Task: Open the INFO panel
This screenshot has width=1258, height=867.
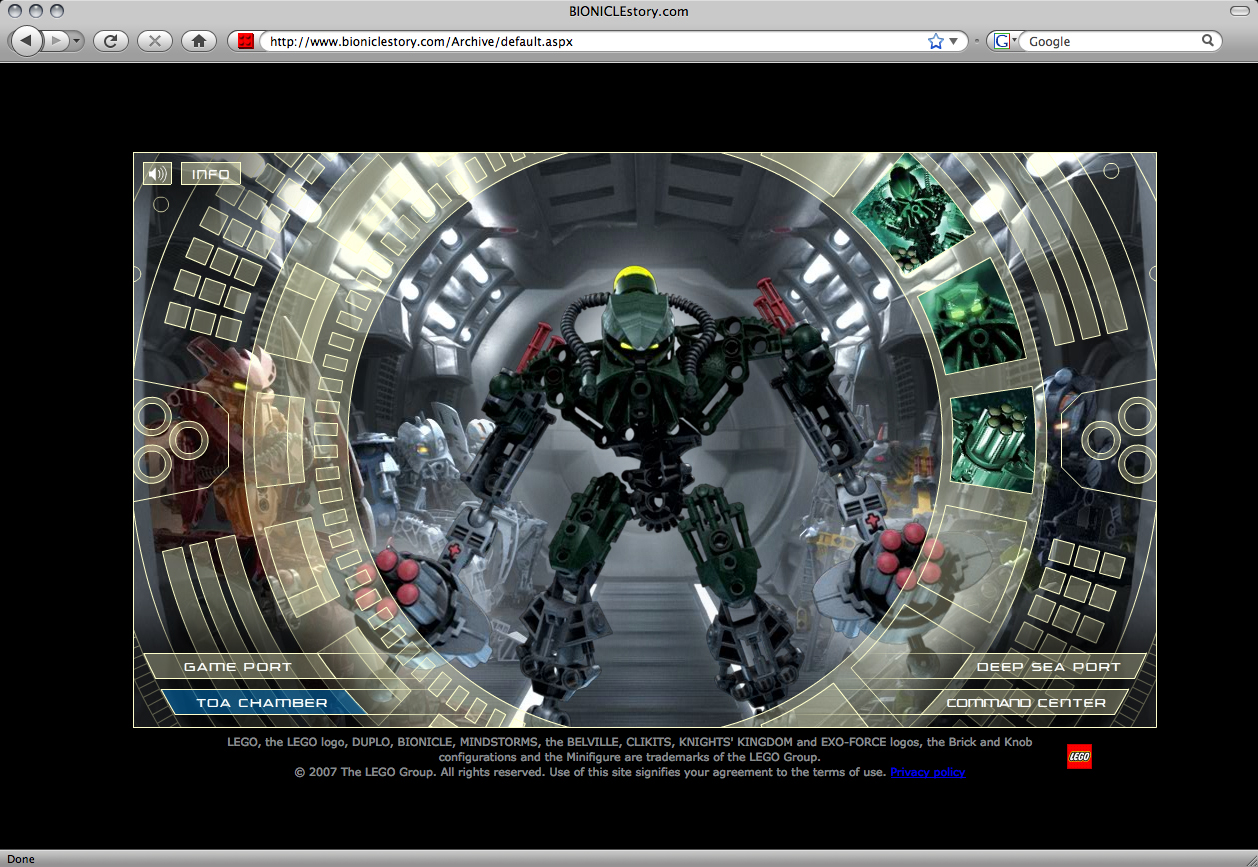Action: [211, 174]
